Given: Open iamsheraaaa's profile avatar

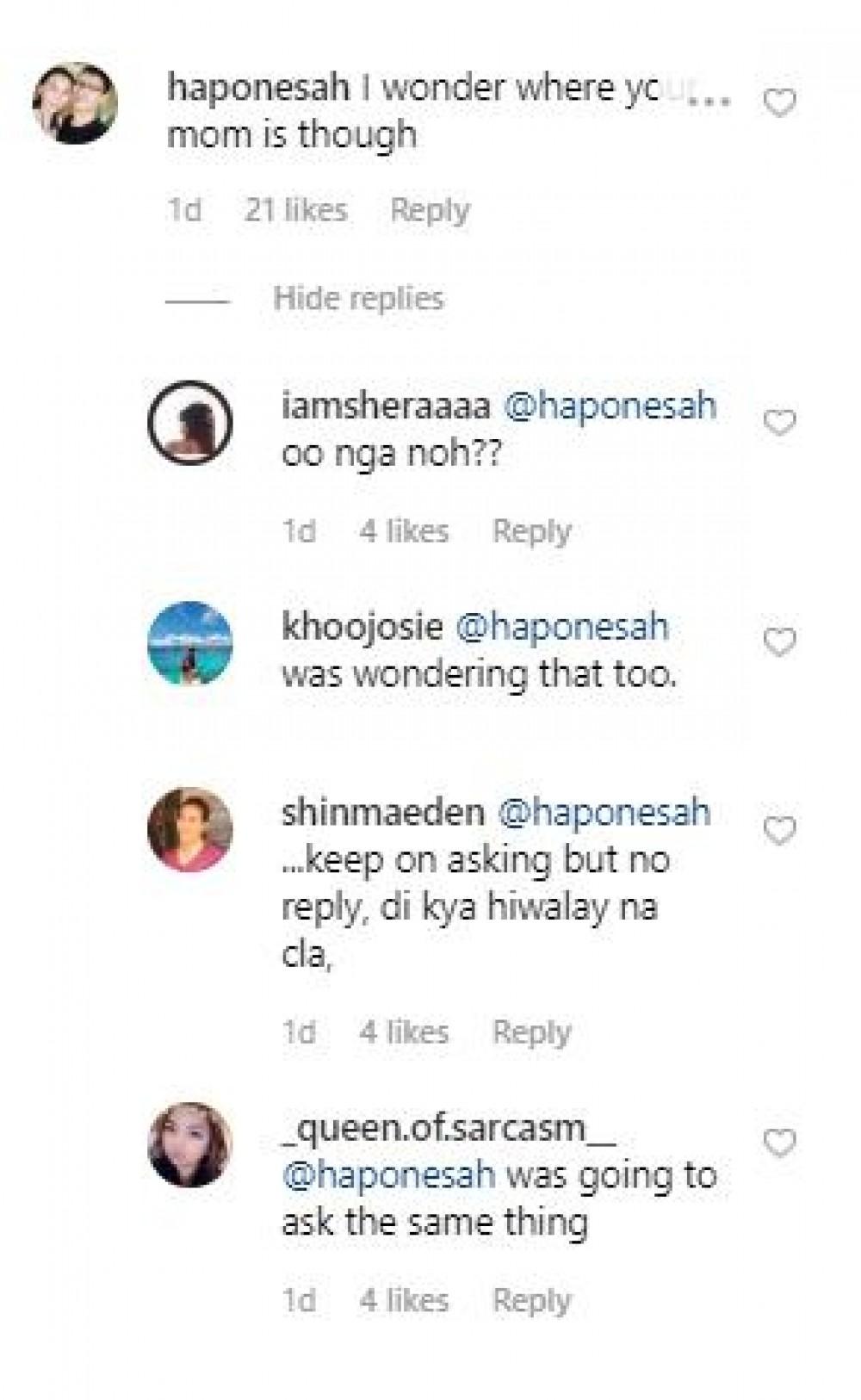Looking at the screenshot, I should tap(190, 423).
